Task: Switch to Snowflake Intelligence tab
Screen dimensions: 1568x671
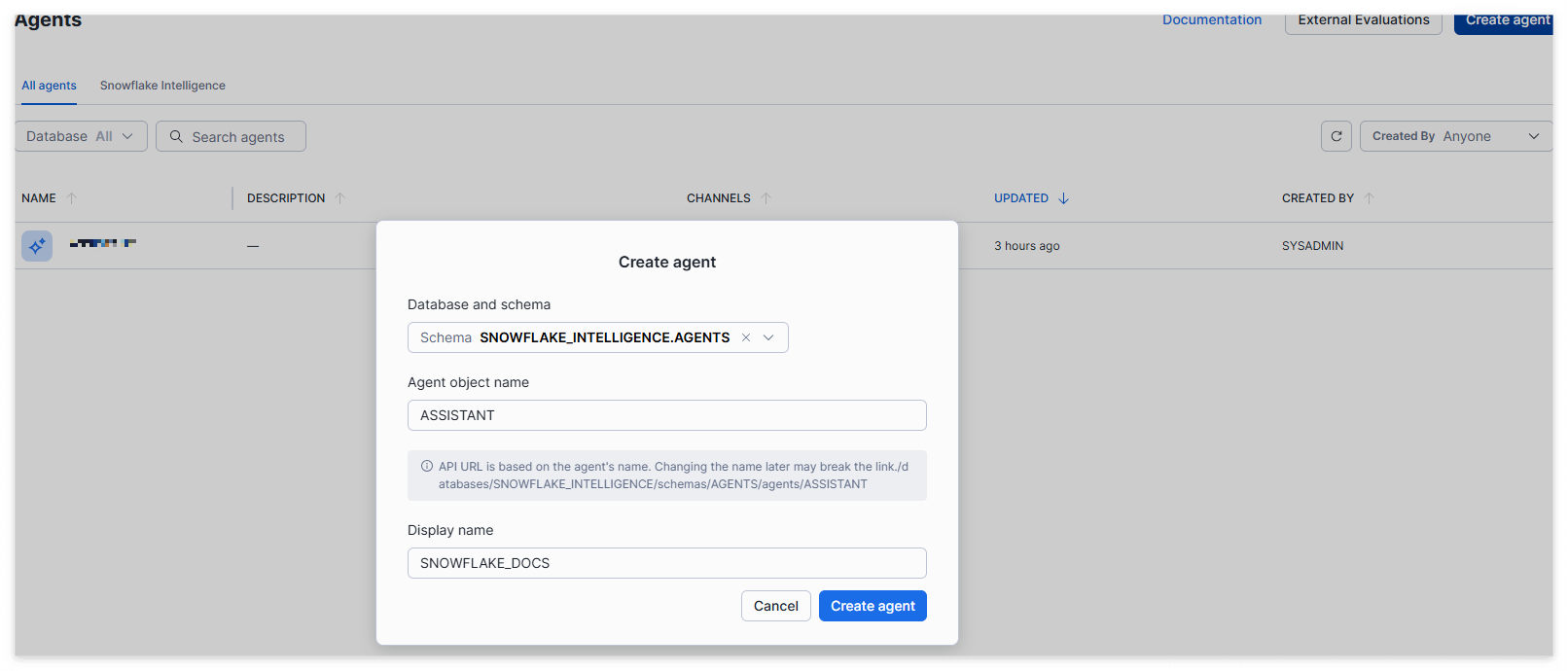Action: point(162,86)
